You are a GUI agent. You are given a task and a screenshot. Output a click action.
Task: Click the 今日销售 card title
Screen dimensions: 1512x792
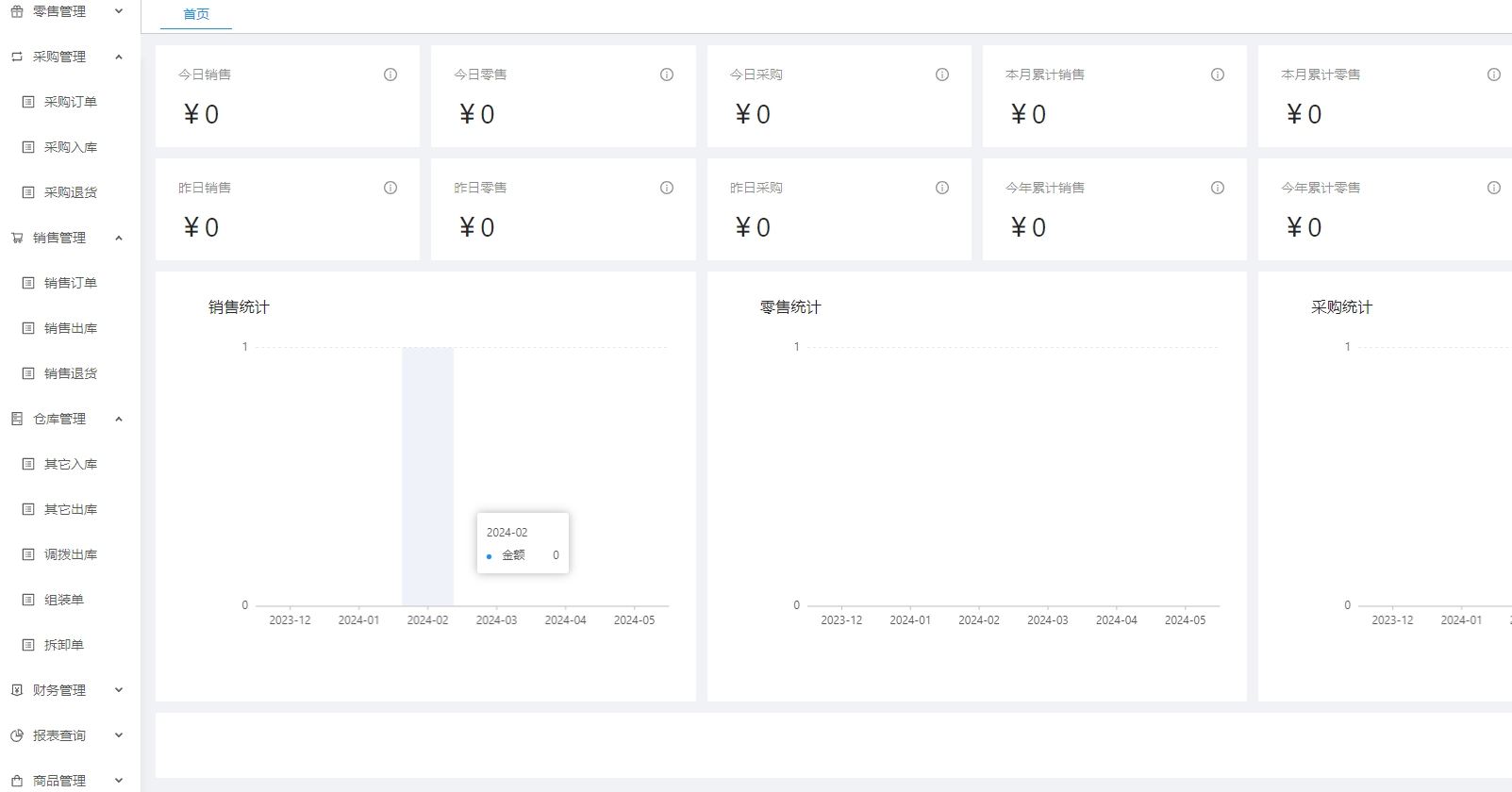(x=205, y=74)
